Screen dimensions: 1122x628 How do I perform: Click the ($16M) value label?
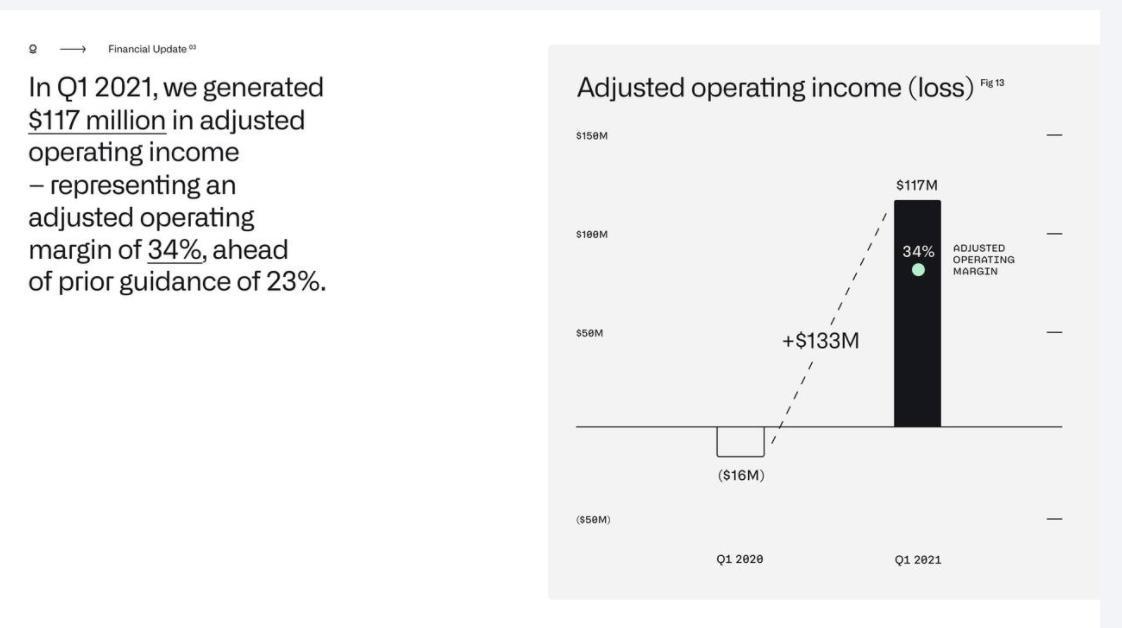pos(741,475)
